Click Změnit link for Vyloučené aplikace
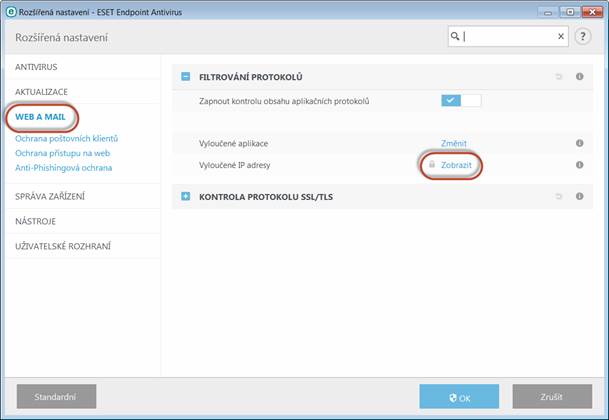The width and height of the screenshot is (609, 420). pyautogui.click(x=454, y=143)
